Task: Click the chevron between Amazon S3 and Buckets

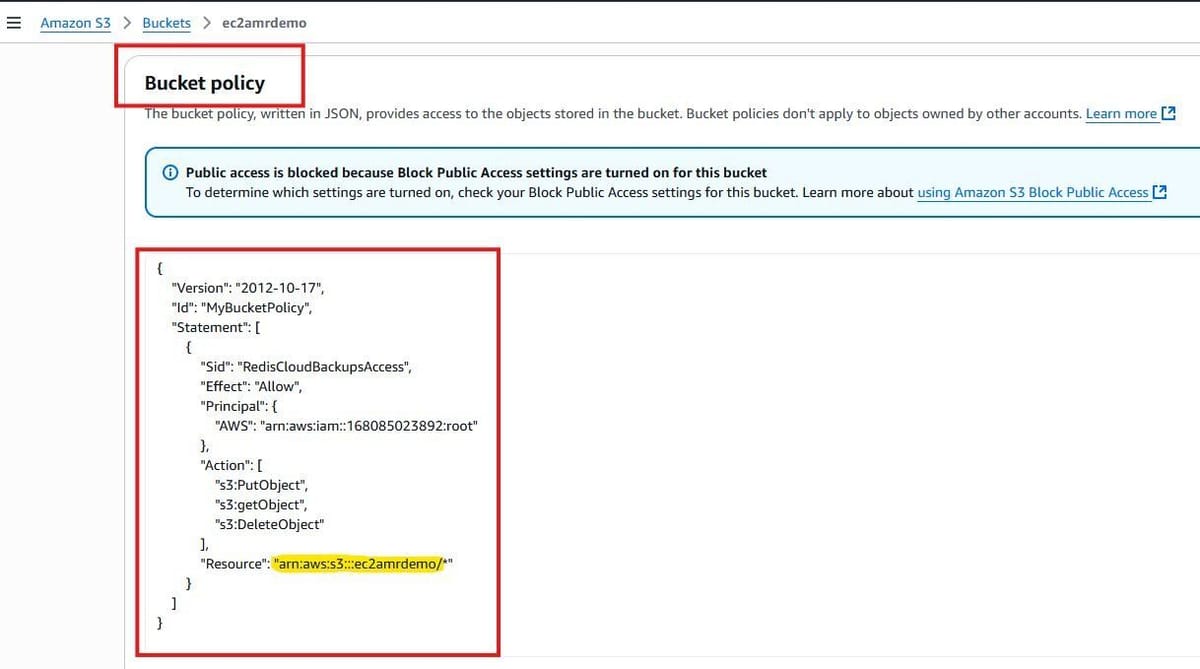Action: (x=125, y=22)
